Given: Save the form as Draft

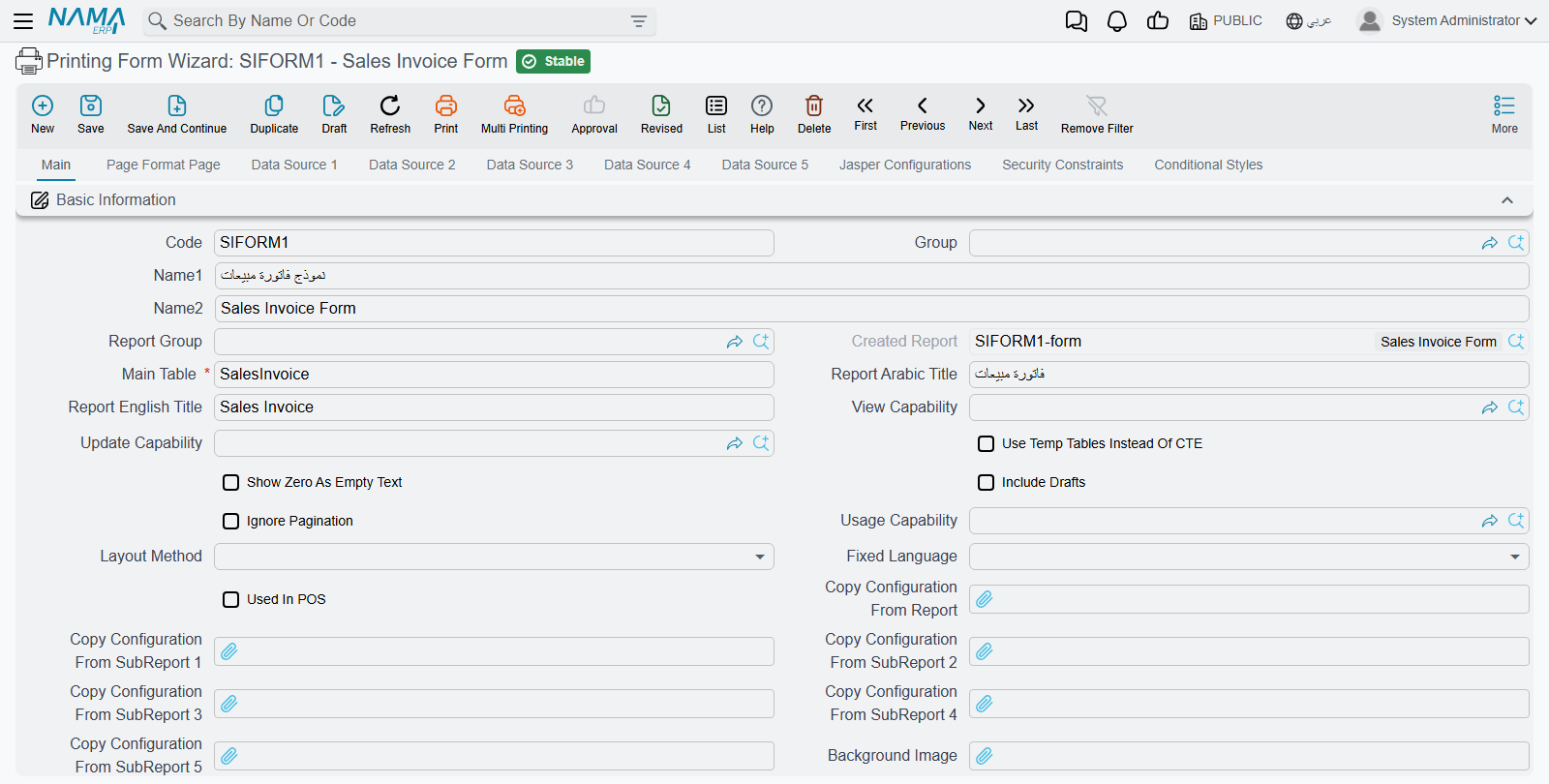Looking at the screenshot, I should pyautogui.click(x=334, y=114).
